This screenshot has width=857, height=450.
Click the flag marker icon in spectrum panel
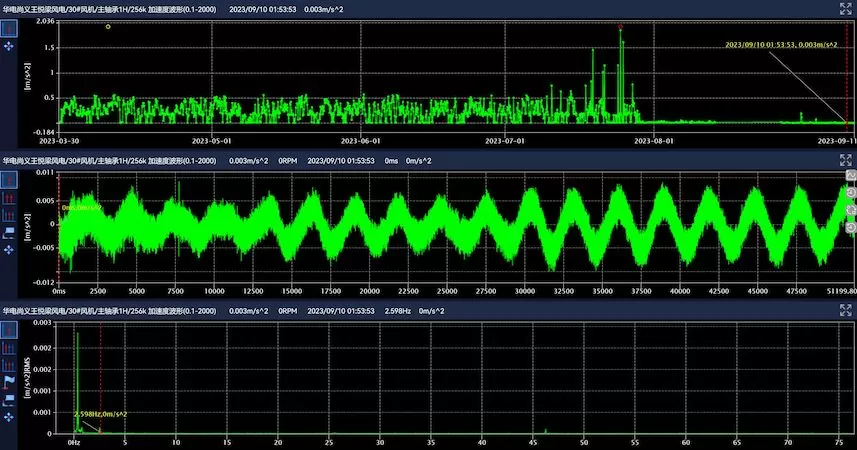[9, 382]
